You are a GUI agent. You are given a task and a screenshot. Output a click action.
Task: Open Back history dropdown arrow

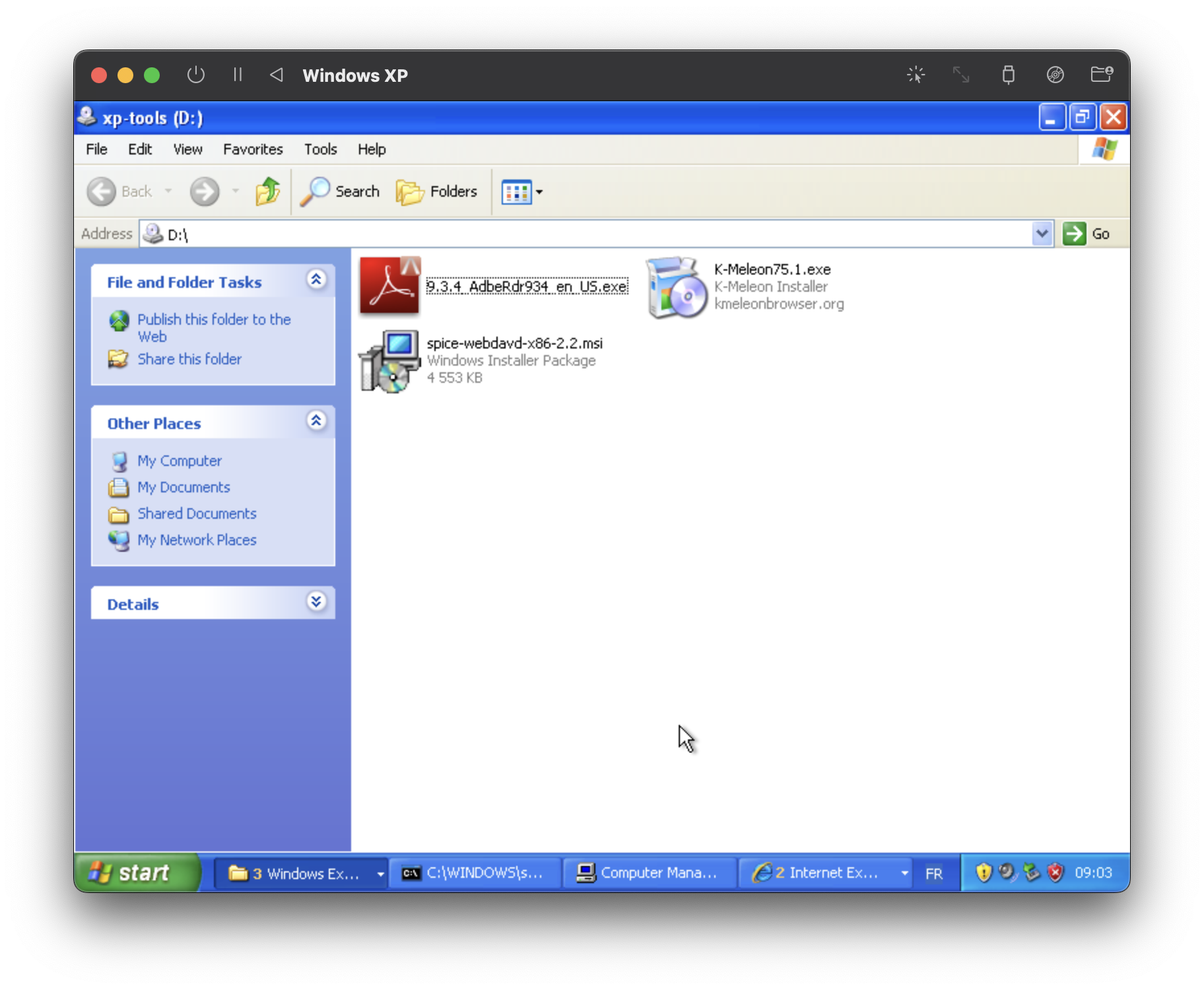tap(168, 191)
